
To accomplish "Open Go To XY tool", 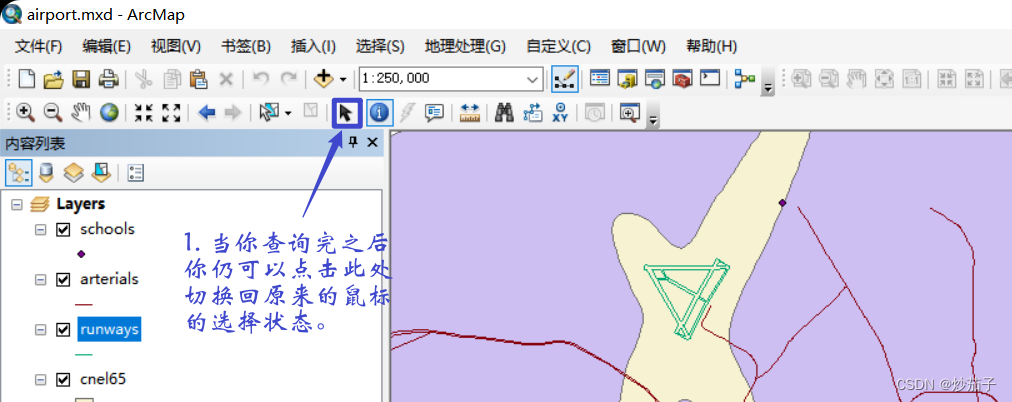I will [x=560, y=113].
